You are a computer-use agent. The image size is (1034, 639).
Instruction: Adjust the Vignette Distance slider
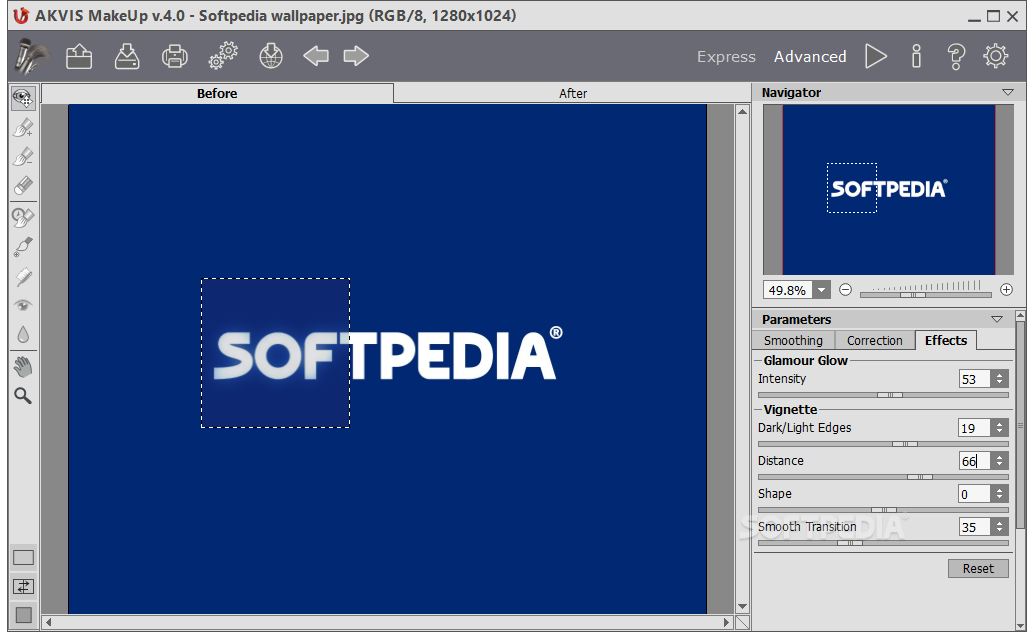coord(883,477)
